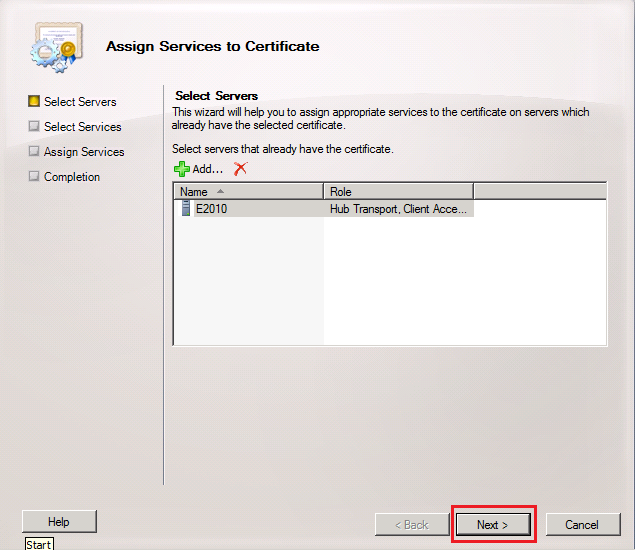The width and height of the screenshot is (635, 550).
Task: Select the E2010 server row name
Action: click(x=210, y=210)
